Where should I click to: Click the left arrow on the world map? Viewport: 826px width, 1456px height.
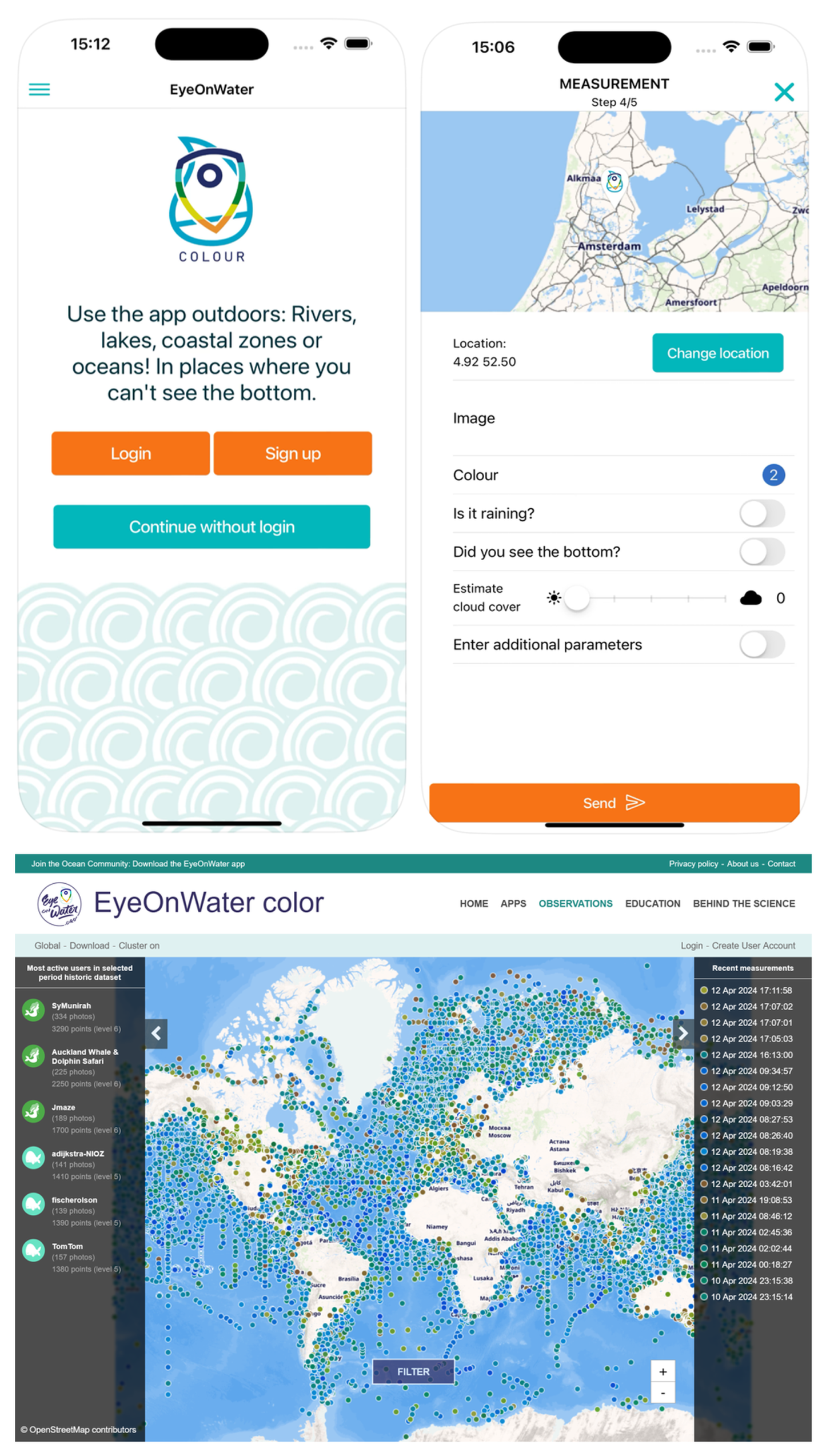pos(156,1032)
